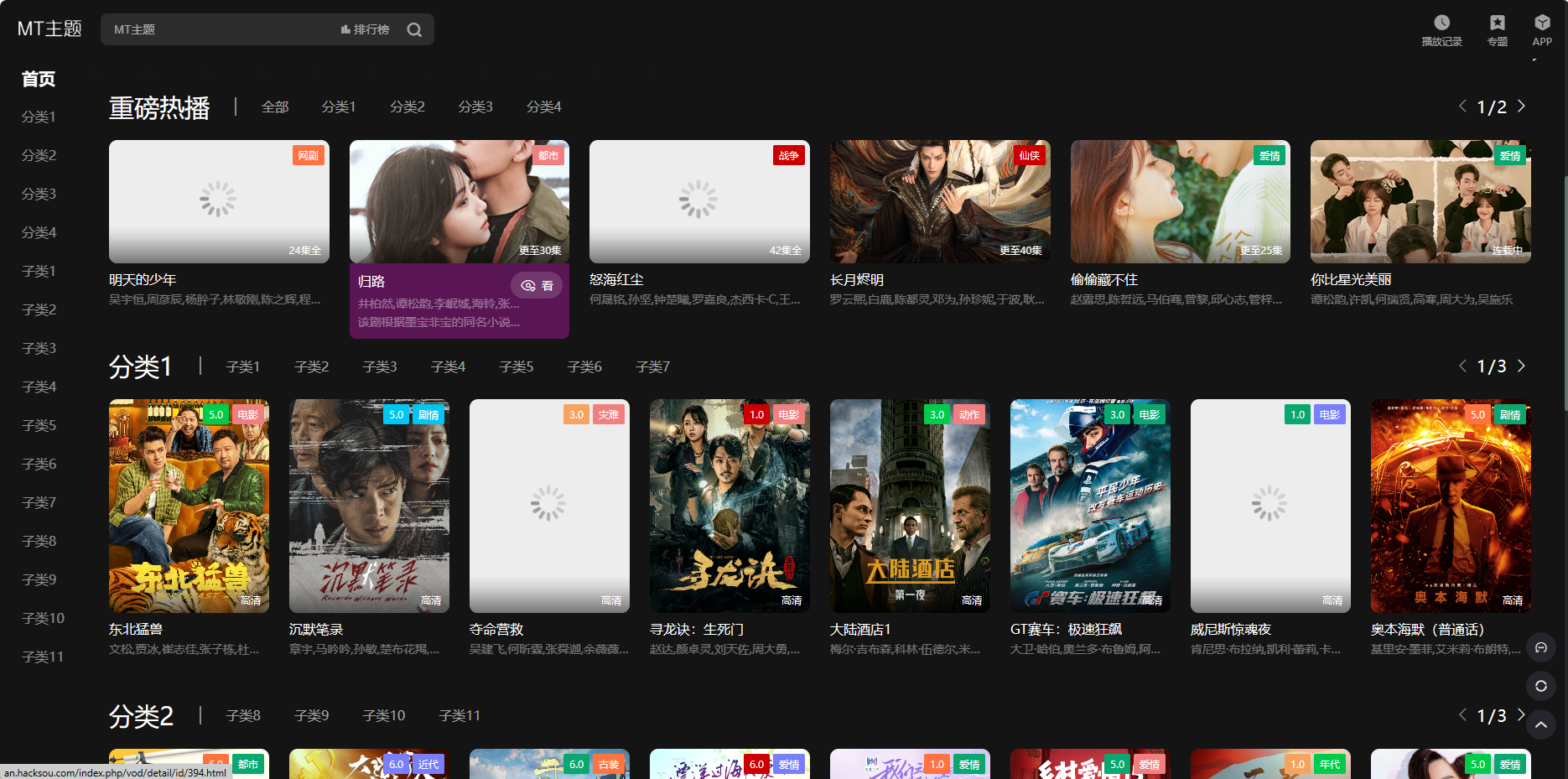Go to next page of 重磅热播
The image size is (1568, 779).
tap(1521, 106)
